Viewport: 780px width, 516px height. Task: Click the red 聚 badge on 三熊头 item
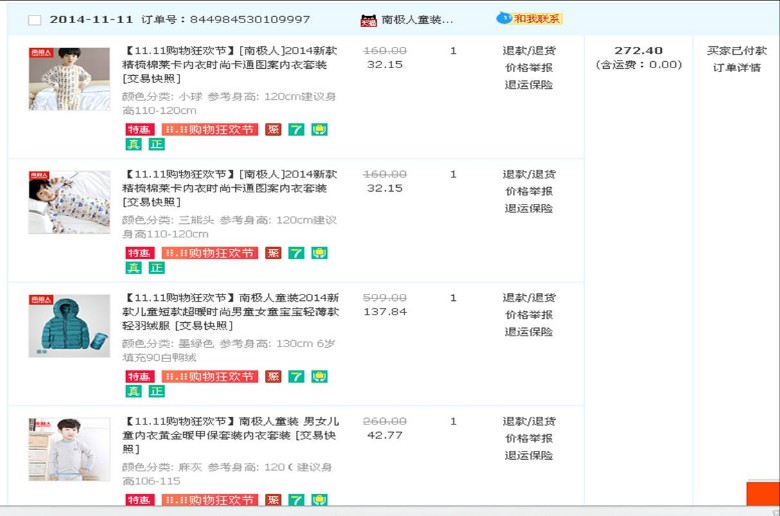(x=273, y=253)
